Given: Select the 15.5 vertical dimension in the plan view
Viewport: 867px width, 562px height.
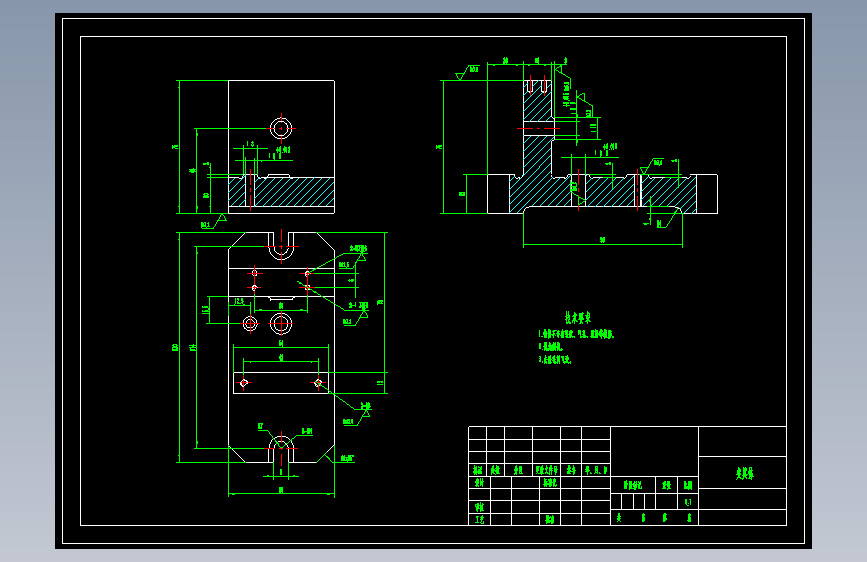Looking at the screenshot, I should (206, 313).
